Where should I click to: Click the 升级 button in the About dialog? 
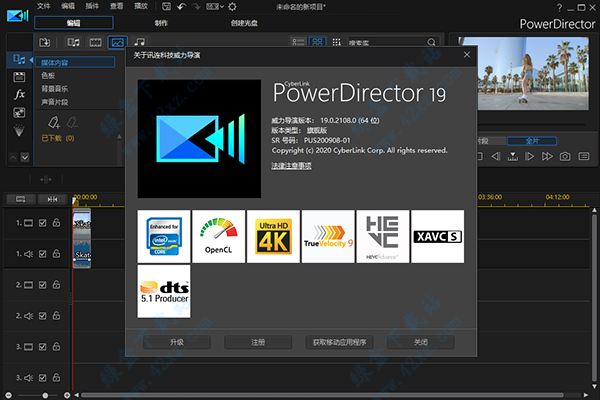tap(177, 342)
